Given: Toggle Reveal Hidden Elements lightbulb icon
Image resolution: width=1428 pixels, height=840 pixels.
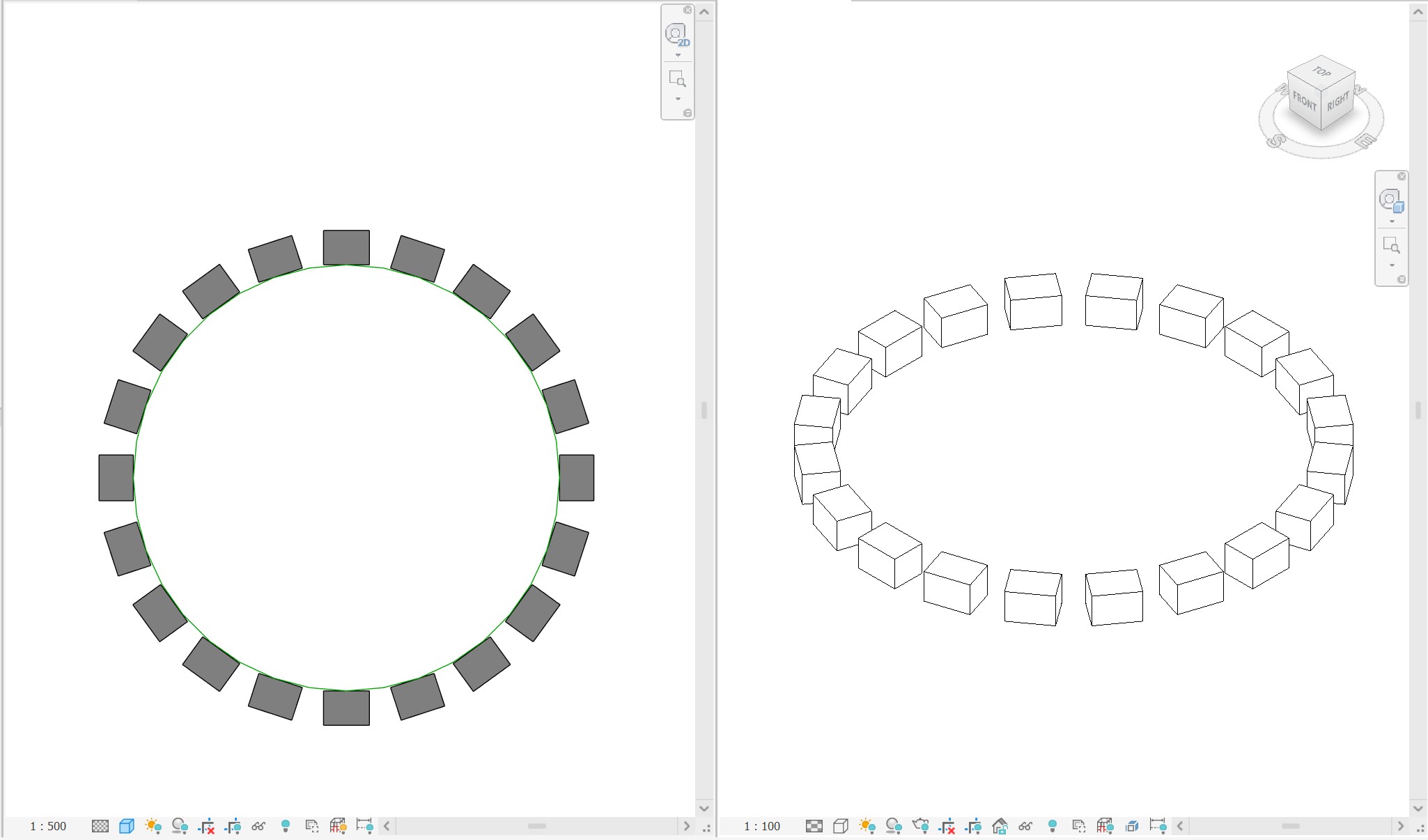Looking at the screenshot, I should [284, 826].
